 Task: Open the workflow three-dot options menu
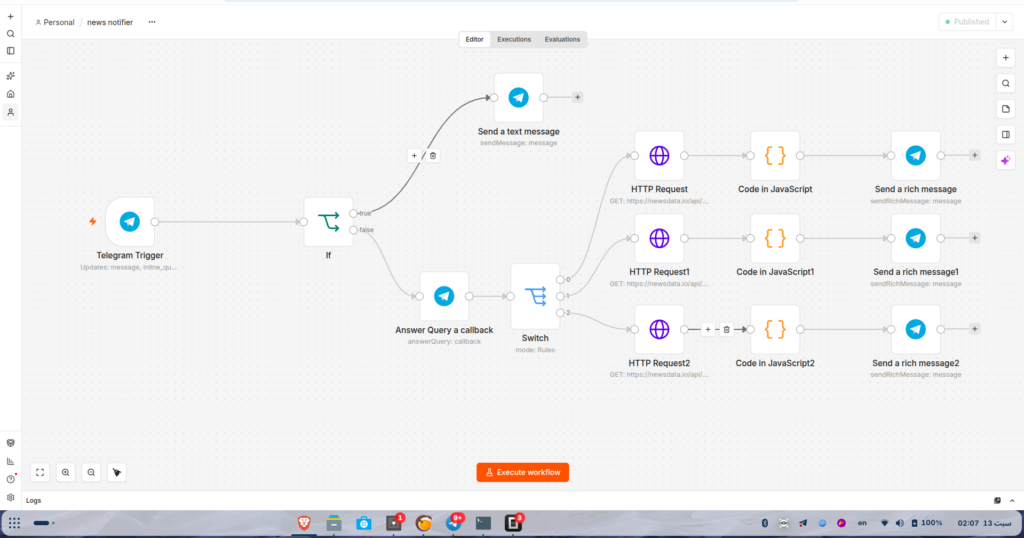tap(152, 22)
